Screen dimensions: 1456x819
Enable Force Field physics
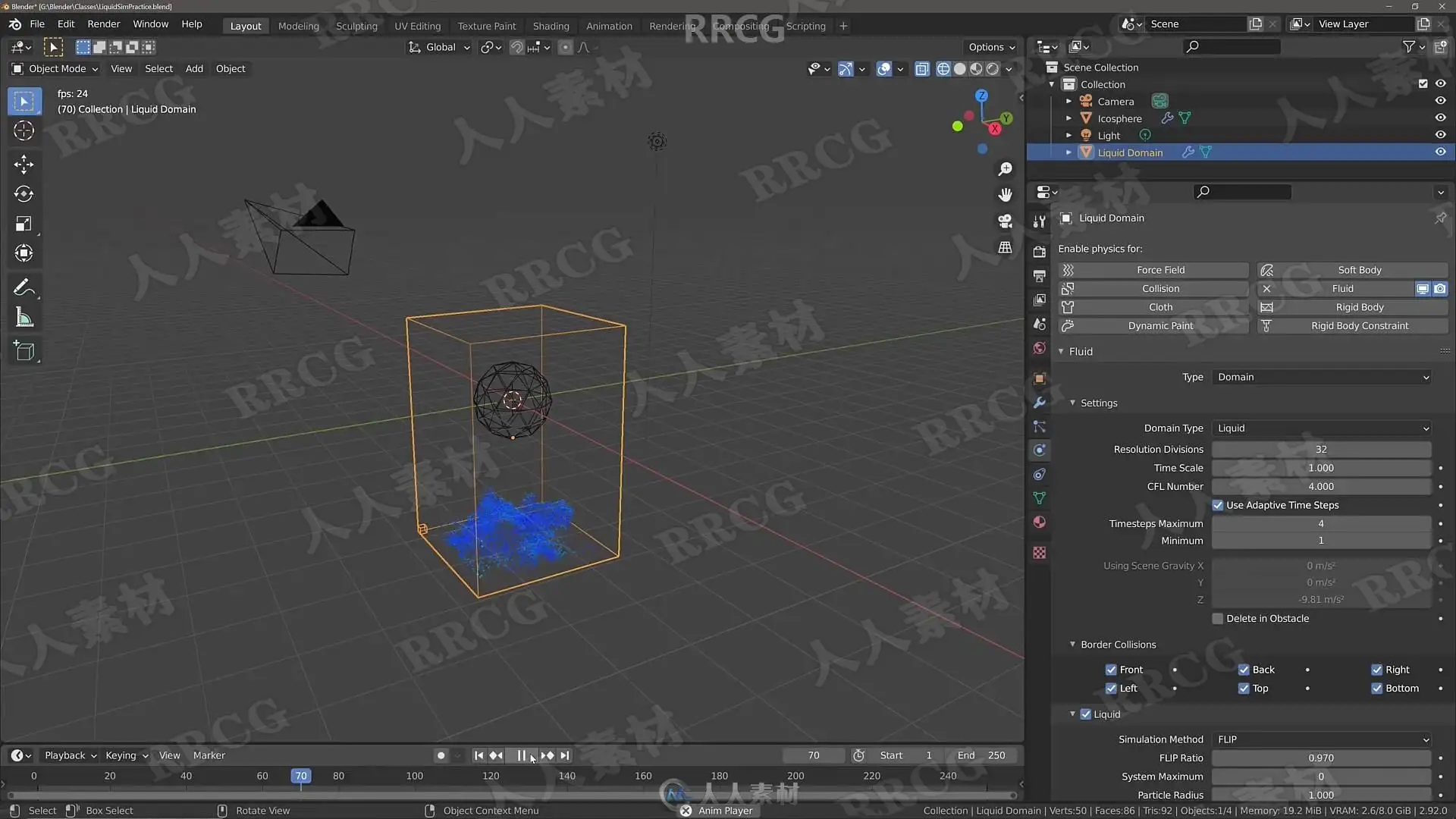coord(1153,270)
